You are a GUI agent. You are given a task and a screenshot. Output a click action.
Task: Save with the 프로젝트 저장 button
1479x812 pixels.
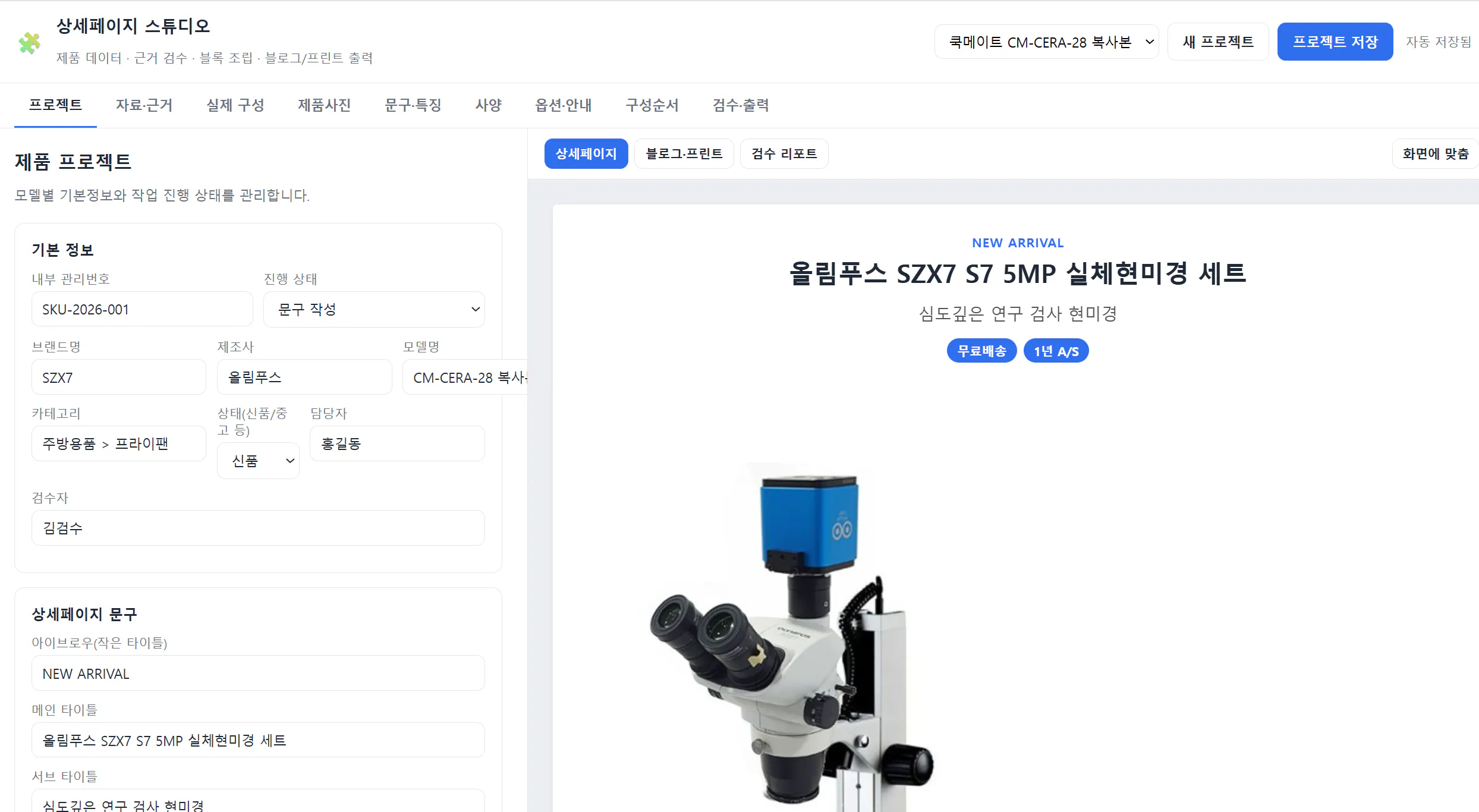coord(1335,42)
